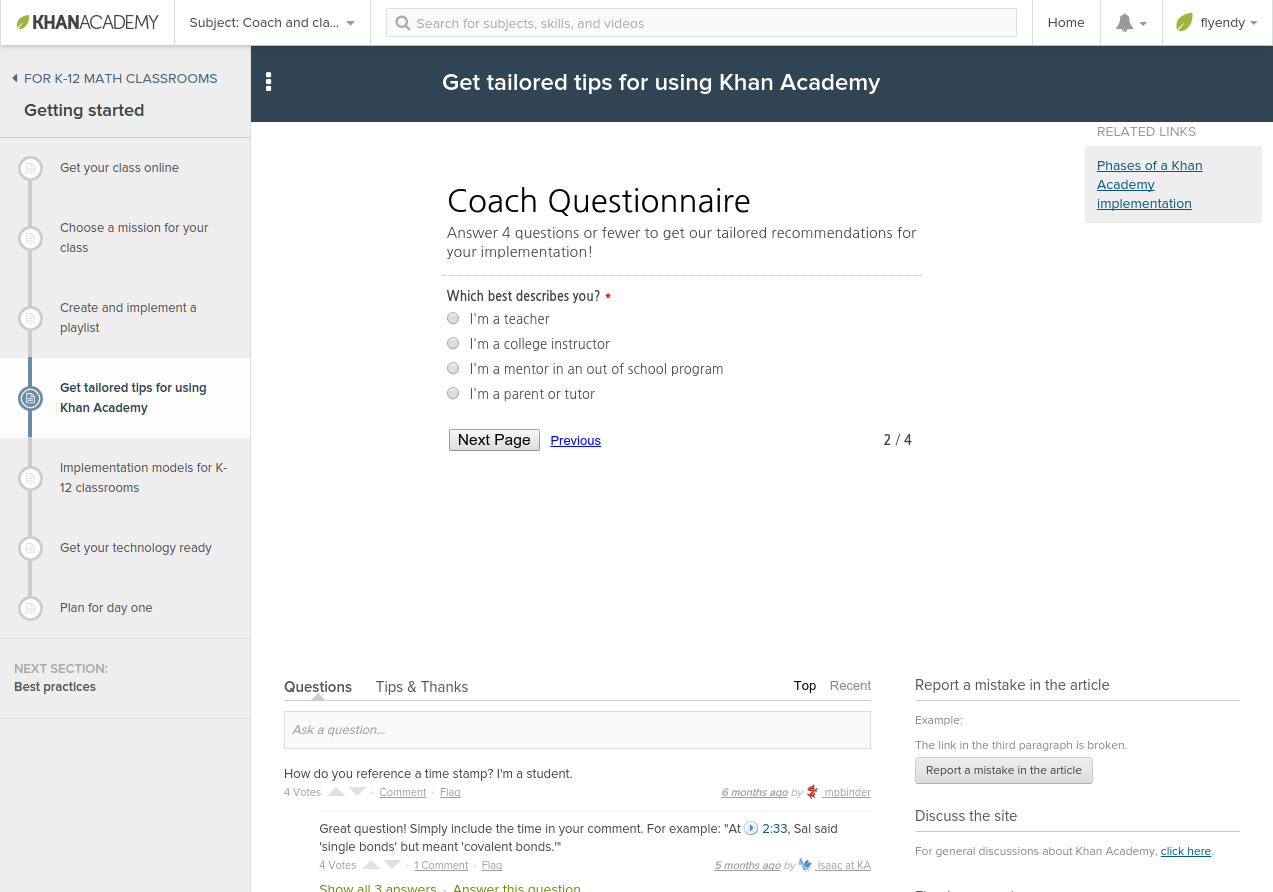Switch to the Tips & Thanks tab
1273x892 pixels.
[422, 687]
